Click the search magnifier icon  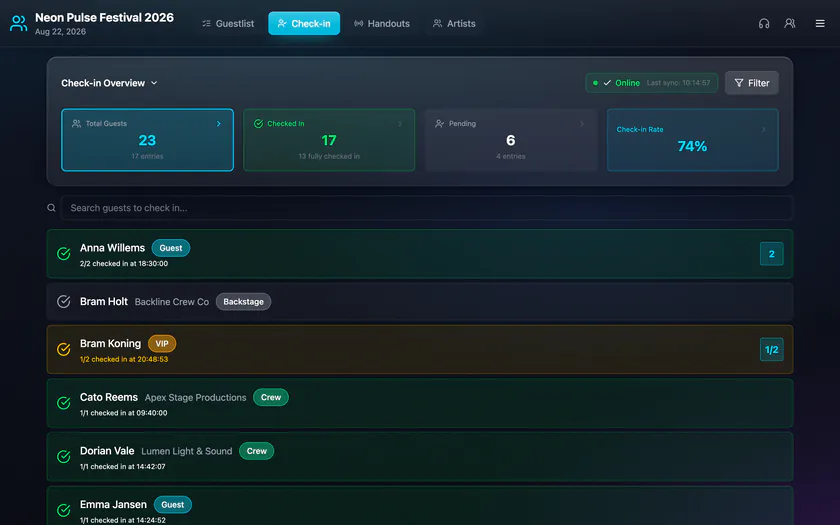point(51,208)
